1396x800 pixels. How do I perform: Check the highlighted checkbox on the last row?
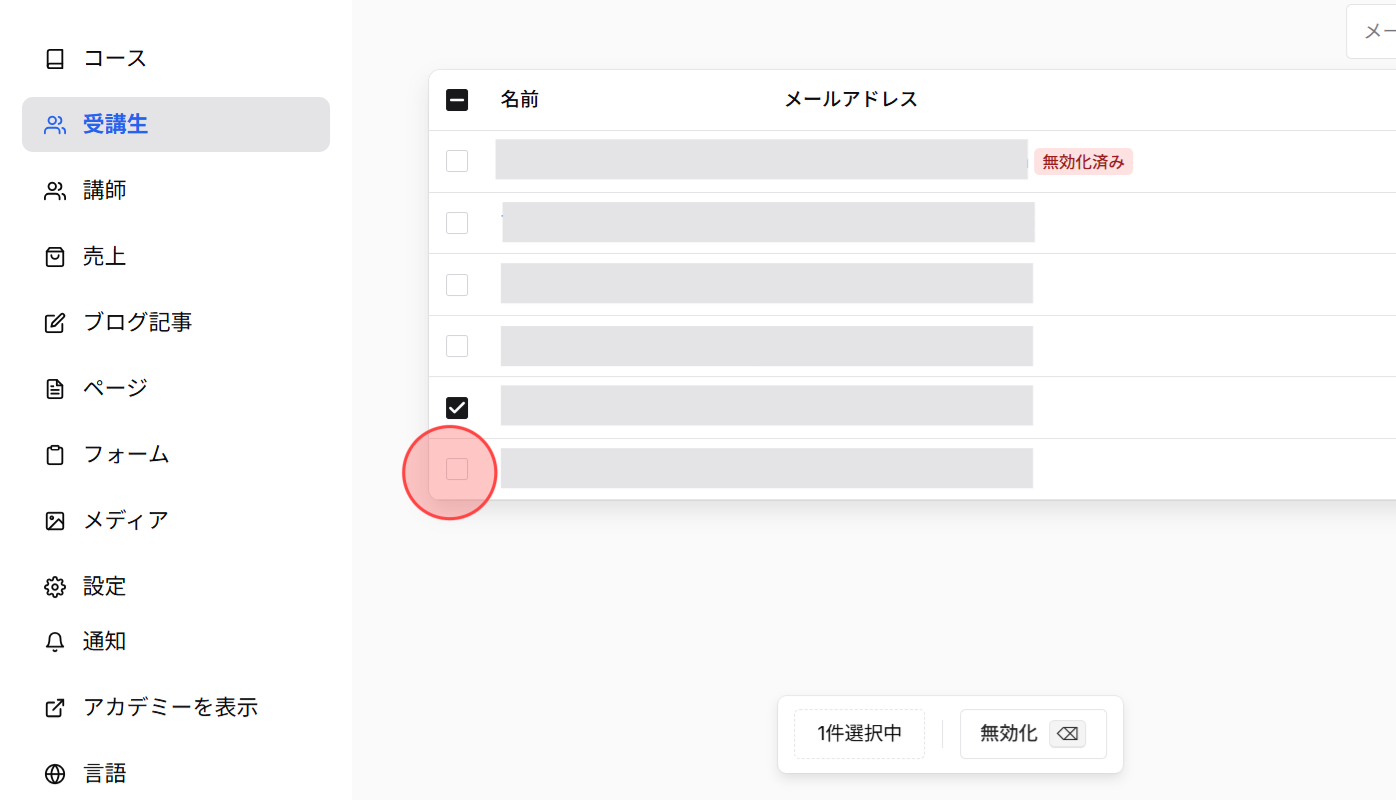[x=457, y=468]
